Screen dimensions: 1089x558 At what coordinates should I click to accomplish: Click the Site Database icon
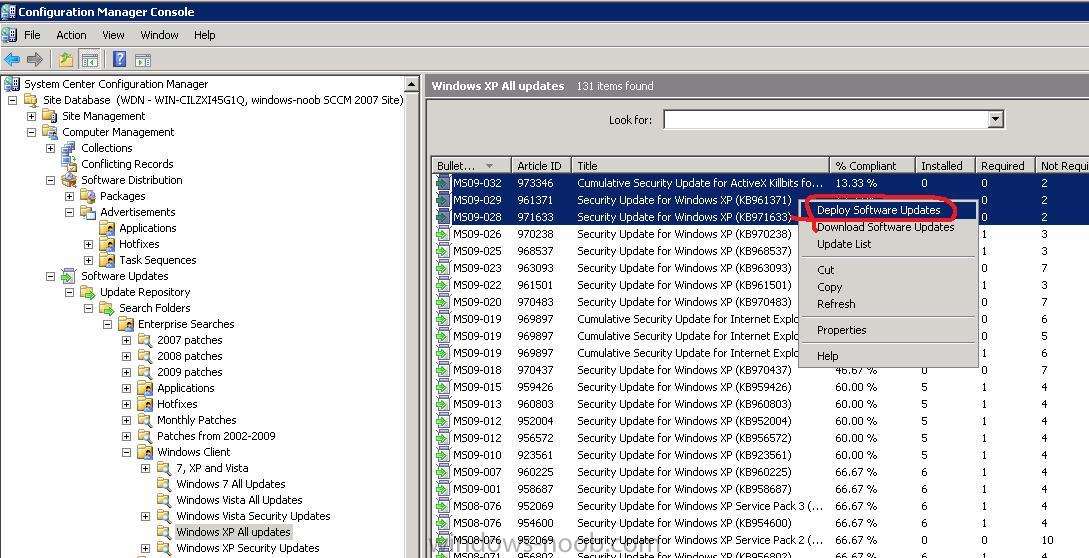click(x=31, y=100)
